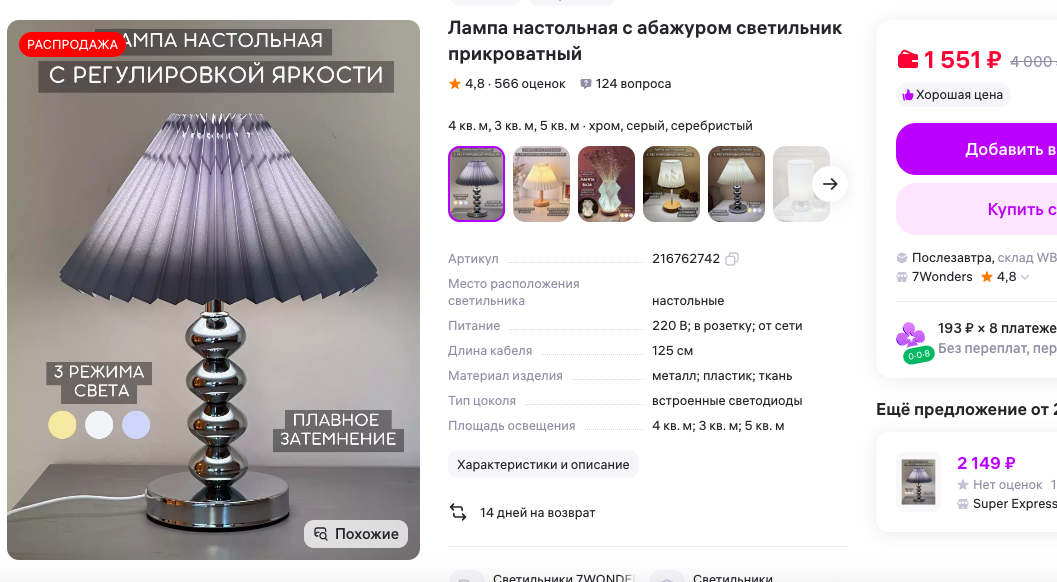Open the 124 вопроса questions link

pyautogui.click(x=633, y=84)
